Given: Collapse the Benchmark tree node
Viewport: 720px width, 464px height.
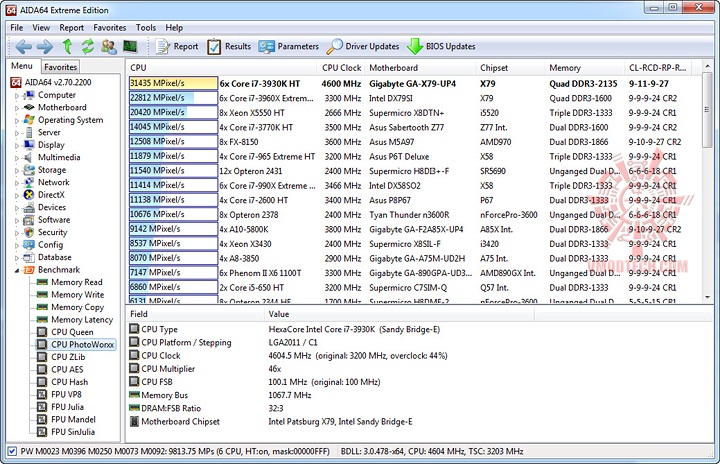Looking at the screenshot, I should [17, 270].
